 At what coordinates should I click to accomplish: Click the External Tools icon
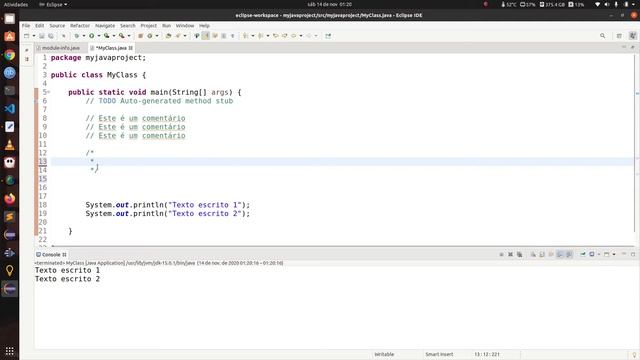tap(121, 36)
